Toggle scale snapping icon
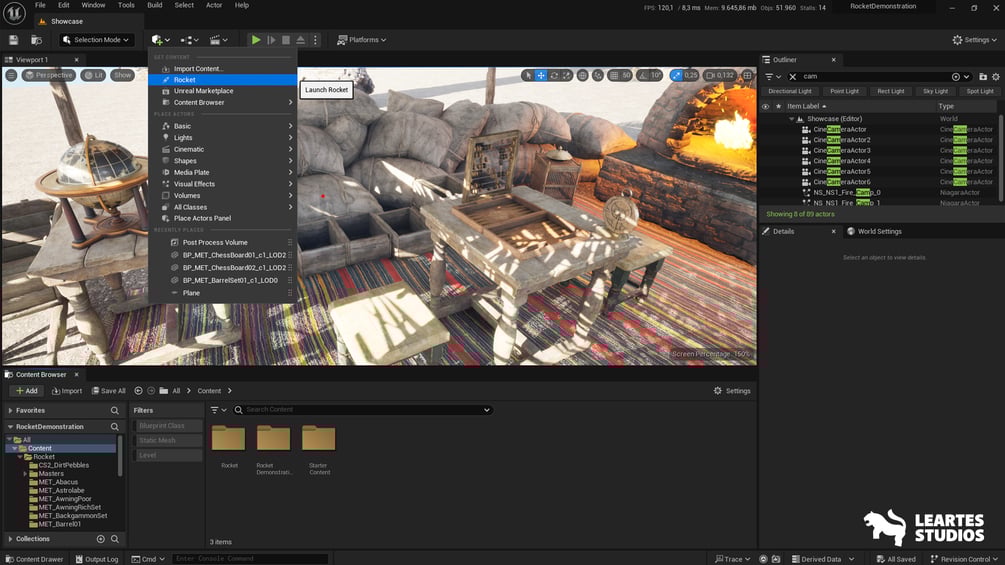Viewport: 1005px width, 565px height. click(676, 76)
